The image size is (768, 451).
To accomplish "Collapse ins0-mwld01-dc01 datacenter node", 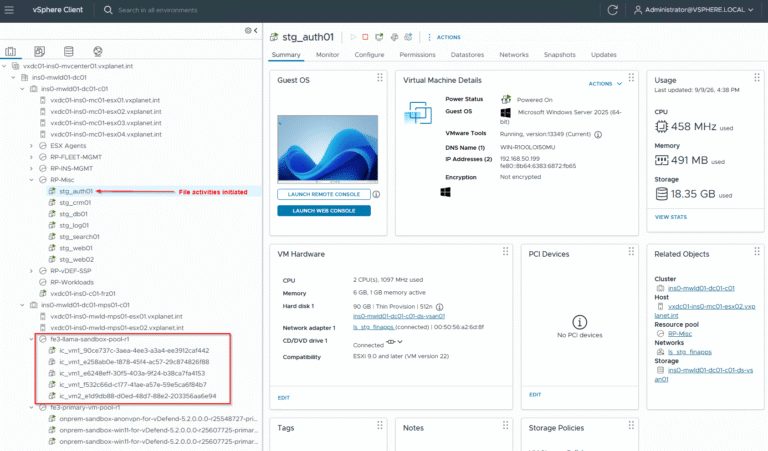I will click(x=13, y=77).
